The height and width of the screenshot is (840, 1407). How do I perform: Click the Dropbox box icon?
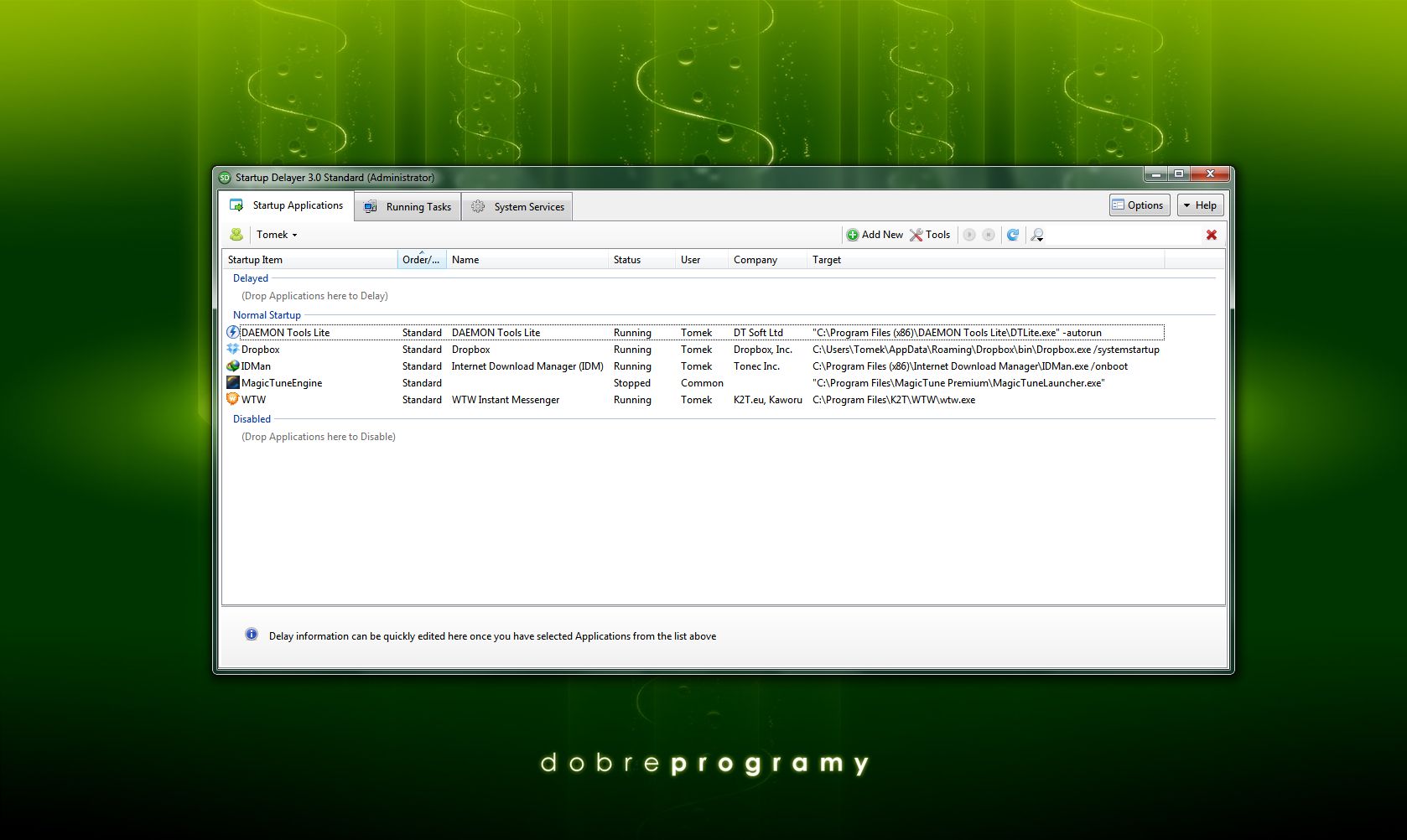[233, 349]
